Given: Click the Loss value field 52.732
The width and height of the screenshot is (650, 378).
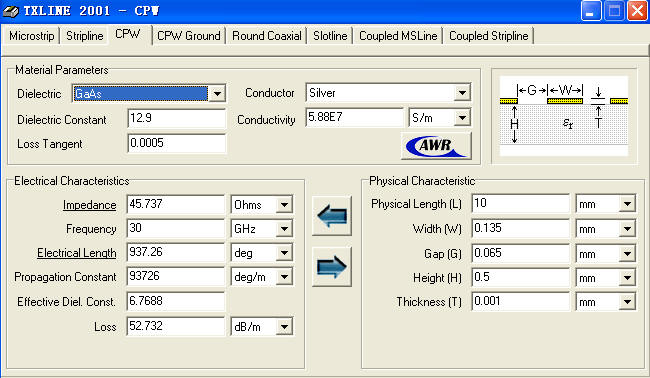Looking at the screenshot, I should point(176,326).
